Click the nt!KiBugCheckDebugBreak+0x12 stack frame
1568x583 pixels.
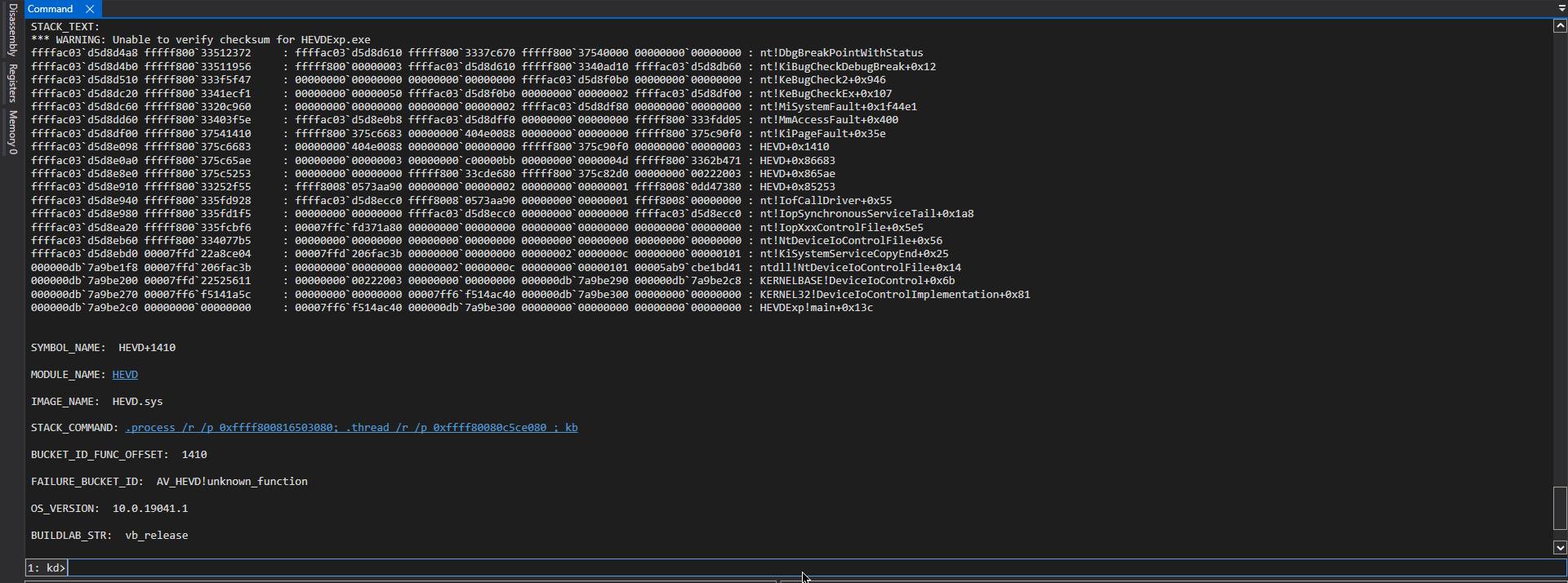pos(848,67)
